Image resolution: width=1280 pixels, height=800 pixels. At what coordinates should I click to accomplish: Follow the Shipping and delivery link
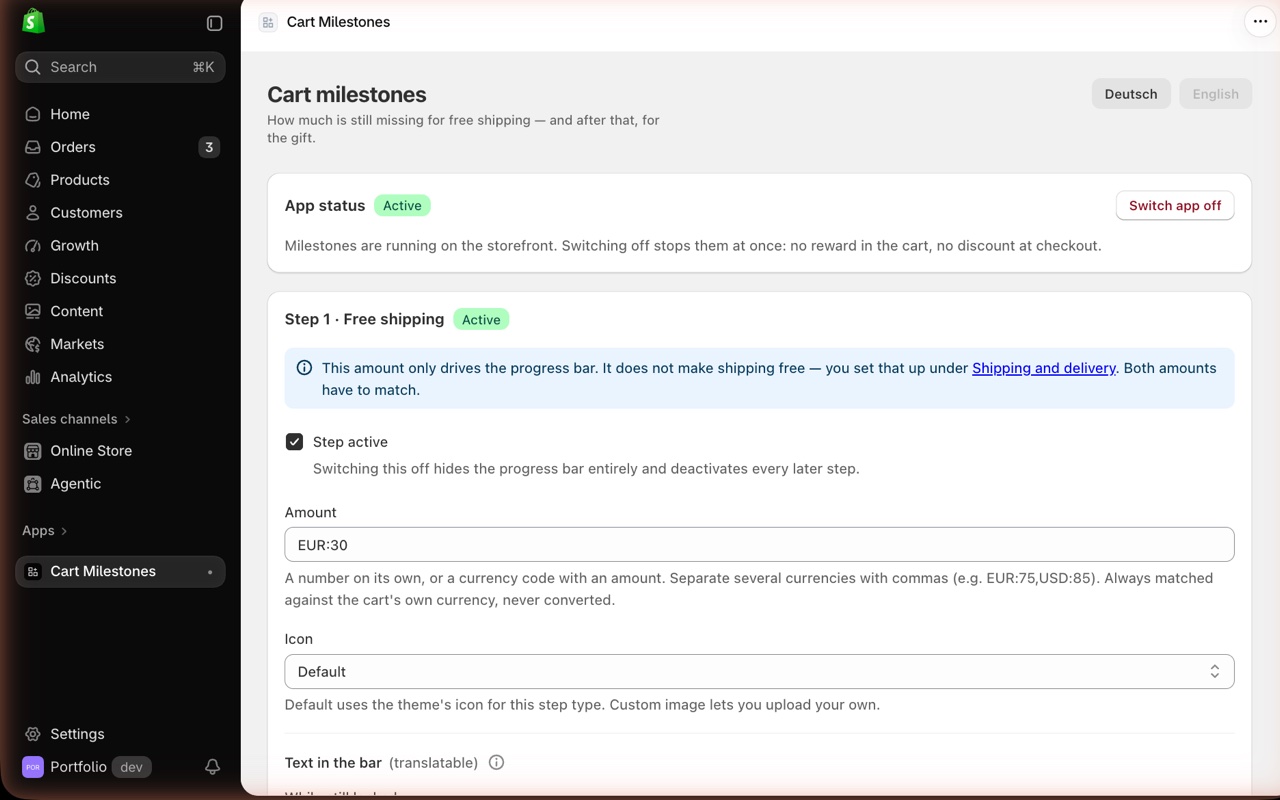coord(1043,368)
